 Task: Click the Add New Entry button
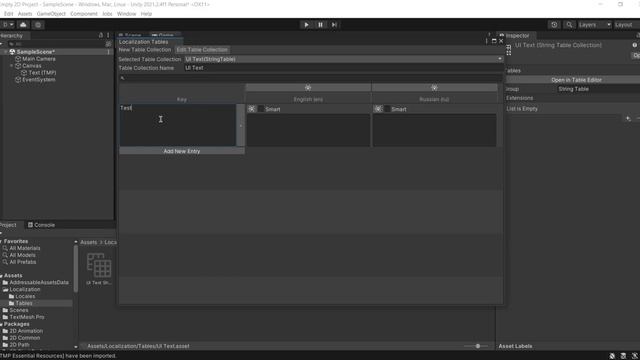tap(182, 151)
